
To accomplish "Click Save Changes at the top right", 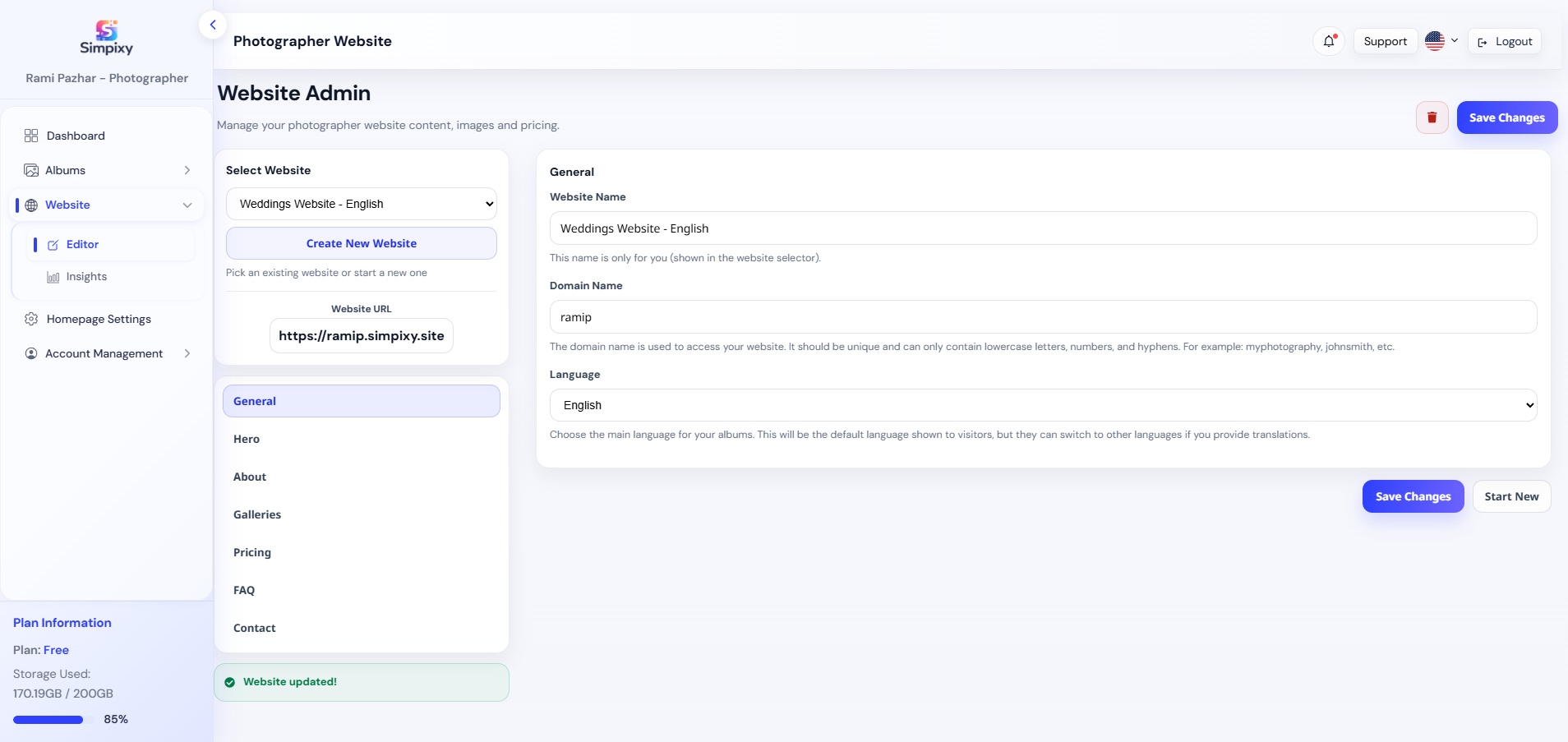I will point(1506,117).
